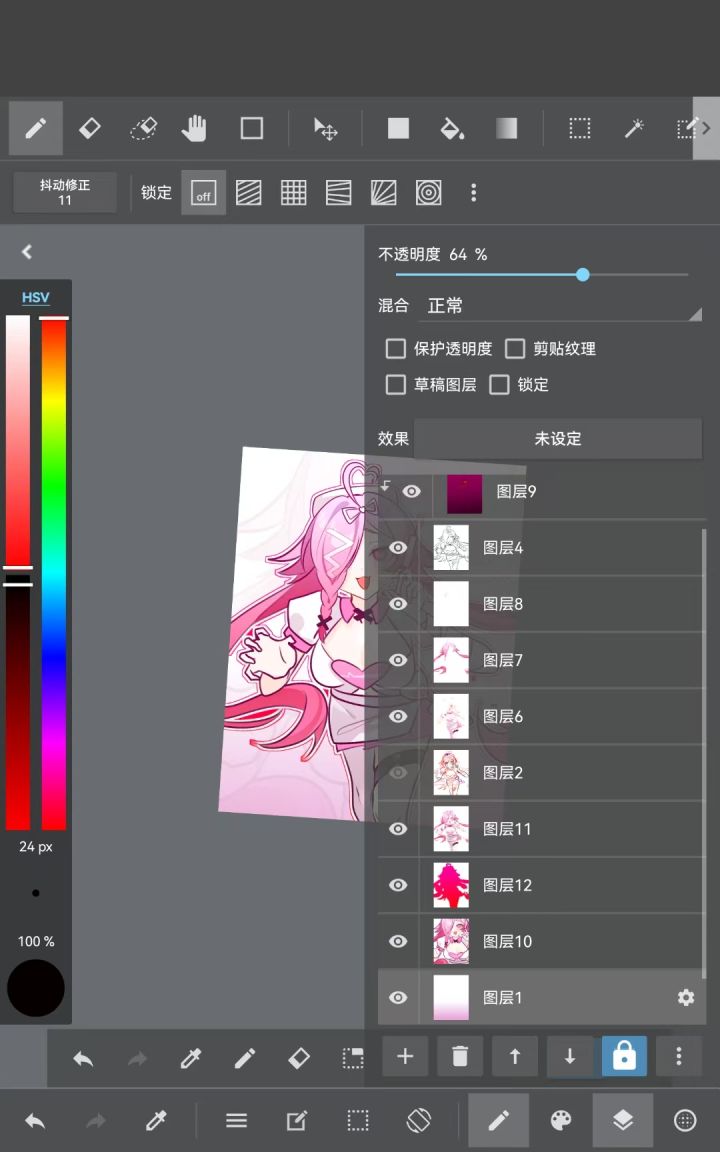This screenshot has width=720, height=1152.
Task: Toggle visibility of 图层8
Action: tap(398, 603)
